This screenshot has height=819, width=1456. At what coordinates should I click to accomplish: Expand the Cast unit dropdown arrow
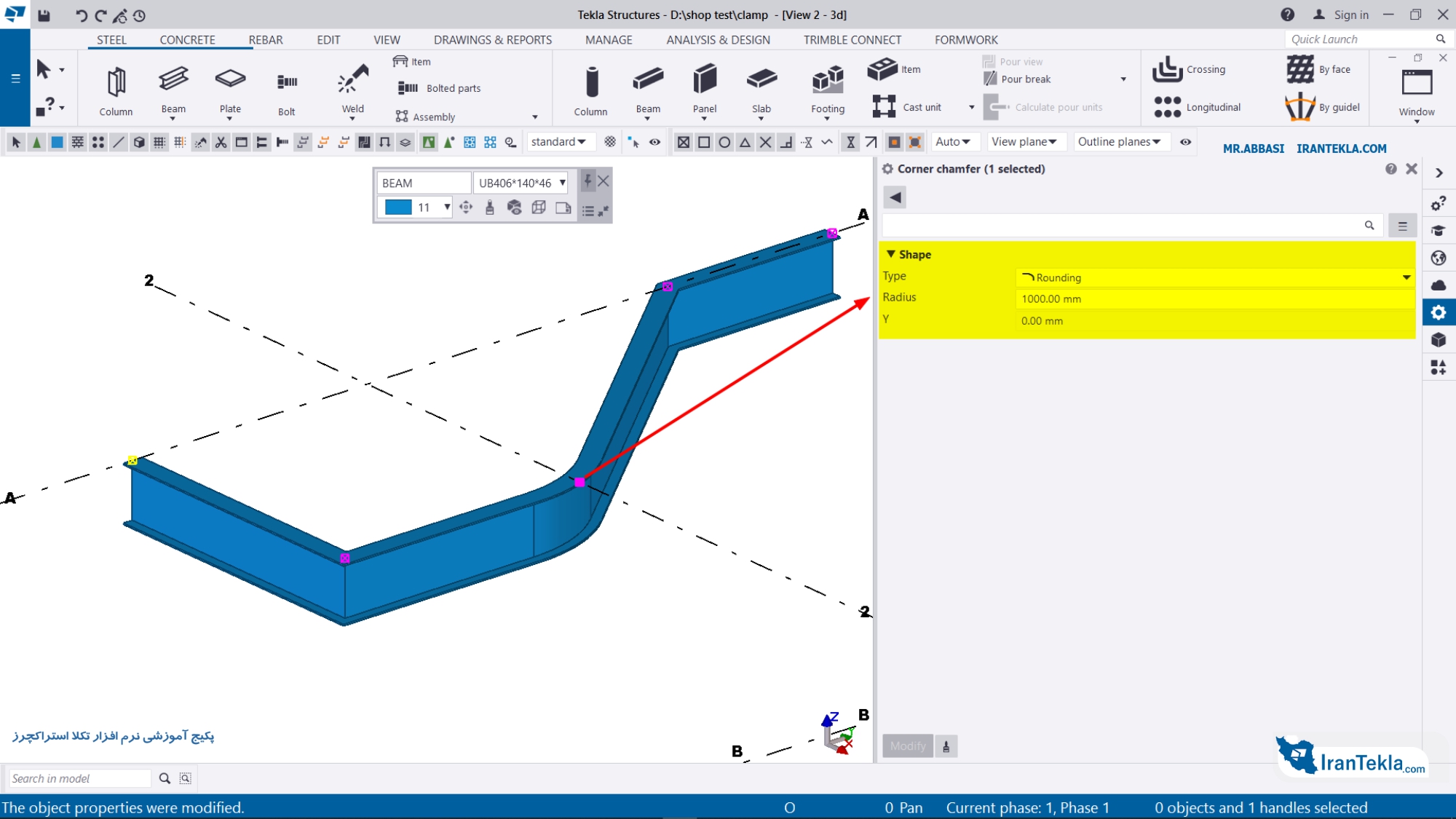(x=971, y=107)
